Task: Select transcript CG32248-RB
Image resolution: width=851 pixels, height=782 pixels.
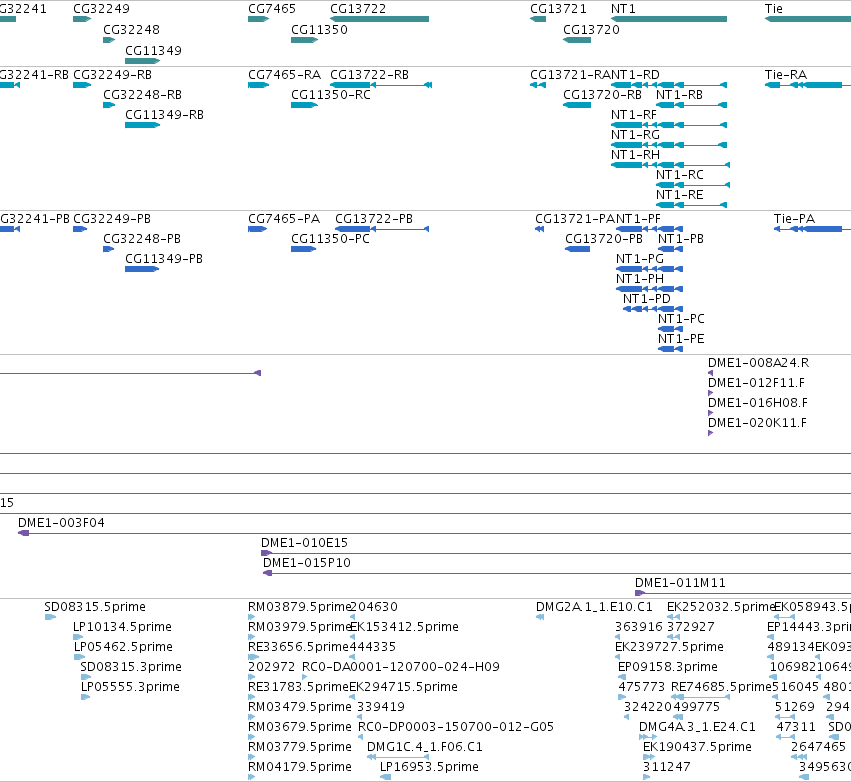Action: (142, 95)
